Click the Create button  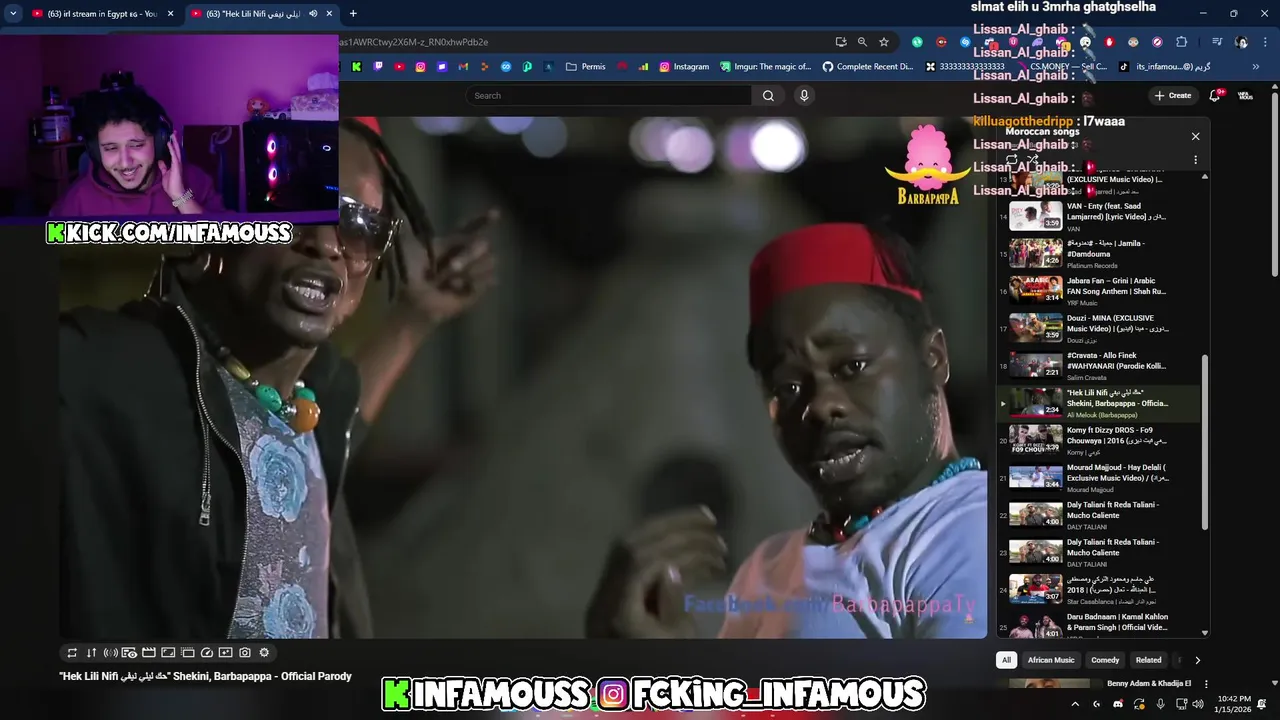tap(1173, 95)
